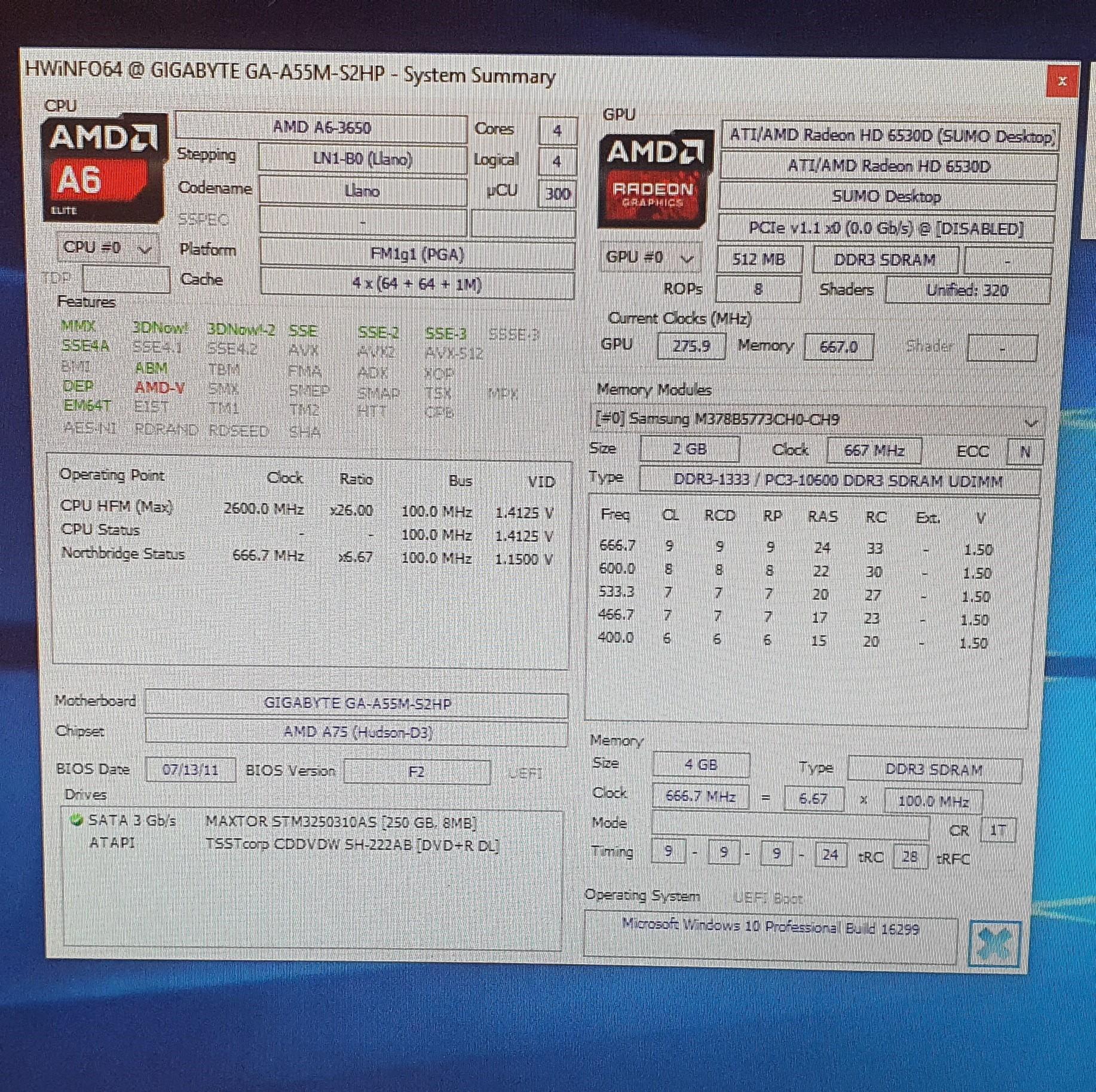Screen dimensions: 1096x1092
Task: Click the 466.7 frequency timing row
Action: click(x=793, y=617)
